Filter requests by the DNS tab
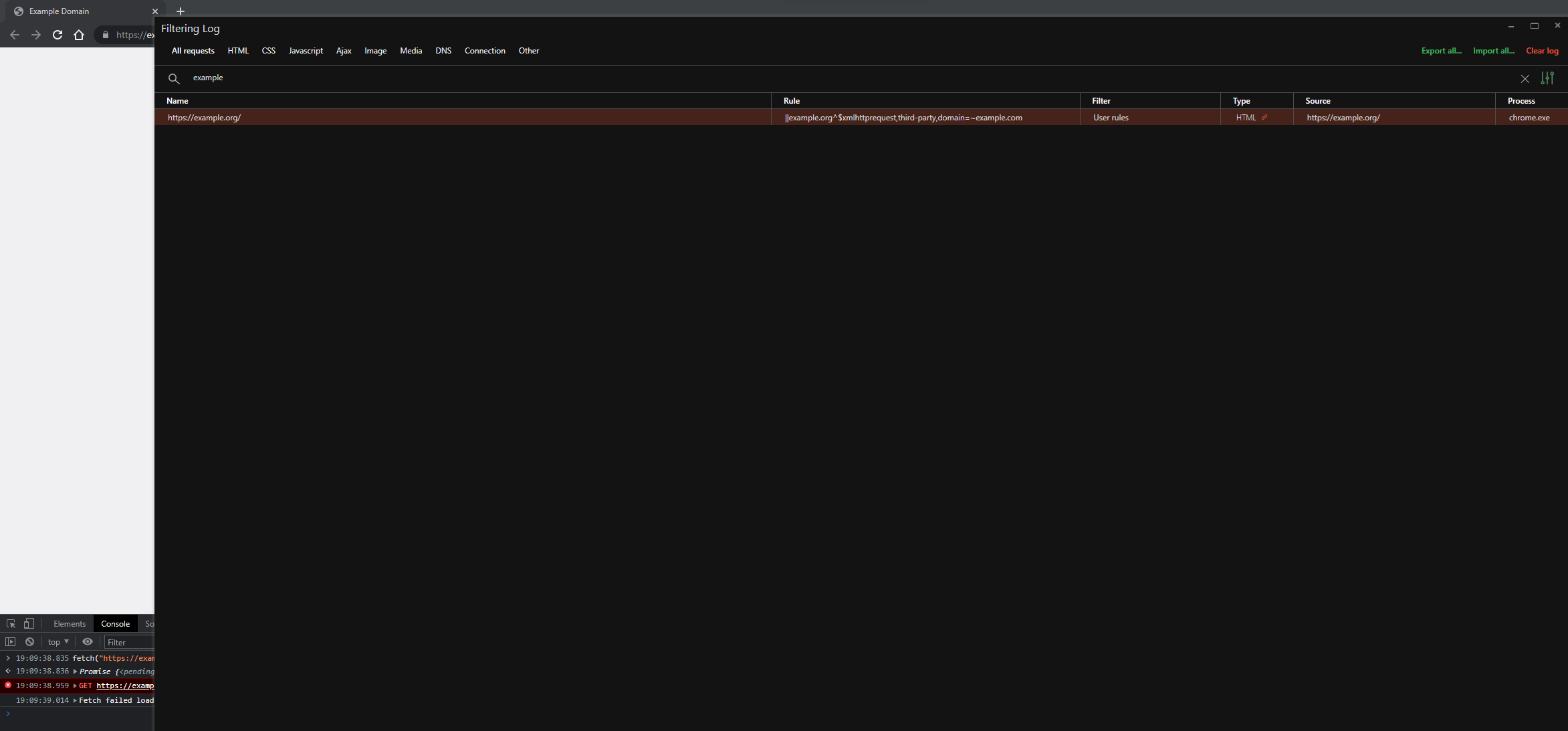This screenshot has width=1568, height=731. [443, 50]
